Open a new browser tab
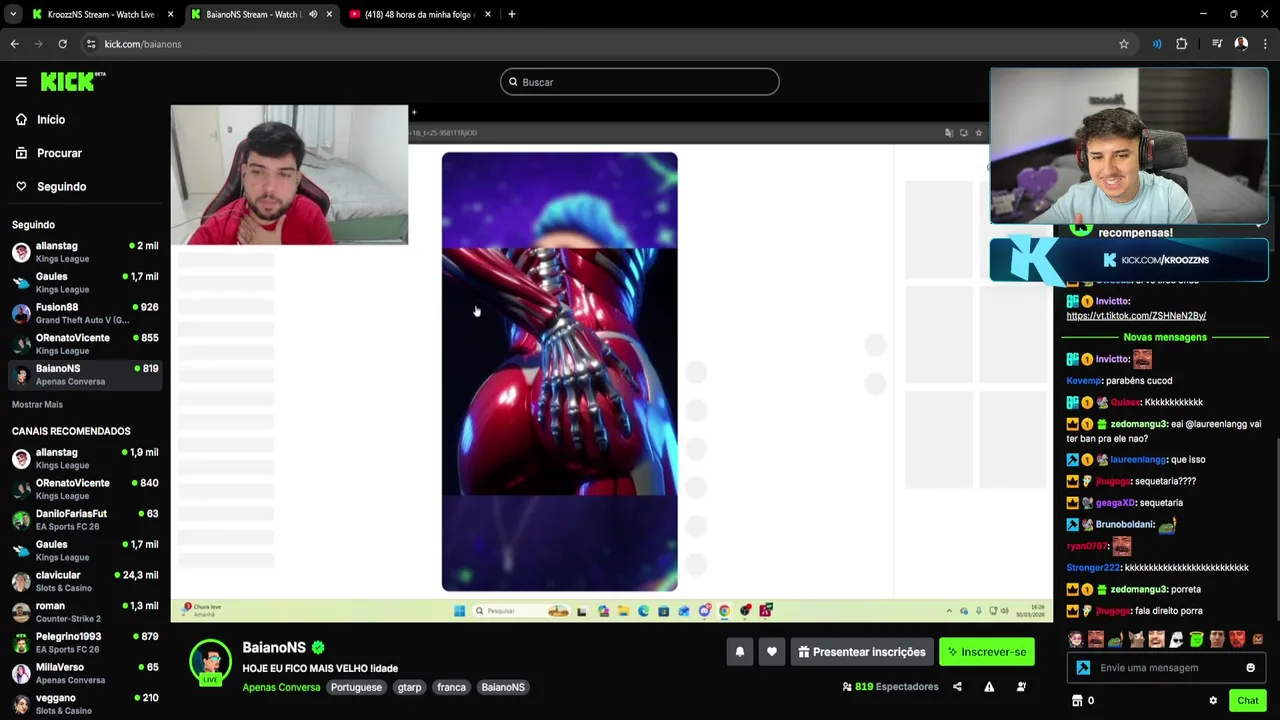This screenshot has width=1280, height=720. 511,14
